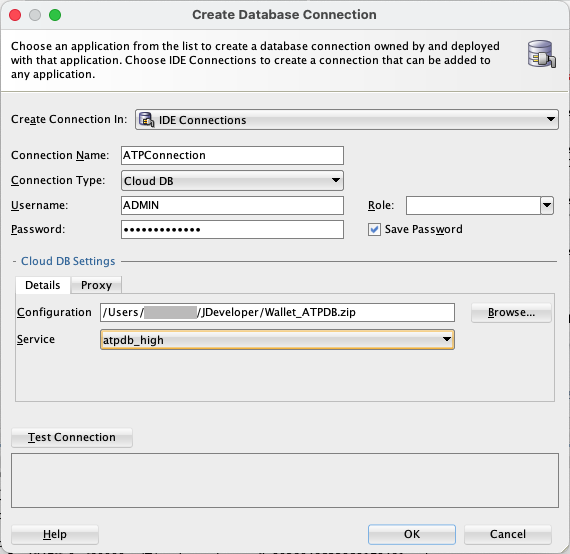Click the database connection icon in header
This screenshot has height=554, width=570.
pyautogui.click(x=541, y=54)
